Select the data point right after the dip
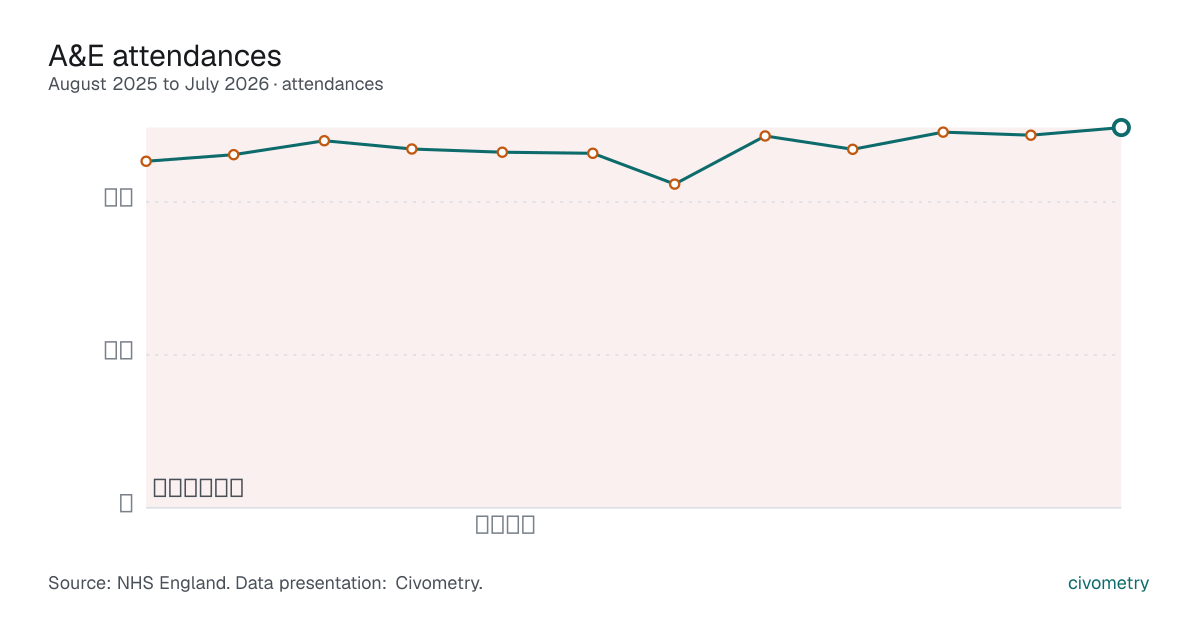Image resolution: width=1200 pixels, height=630 pixels. coord(765,136)
